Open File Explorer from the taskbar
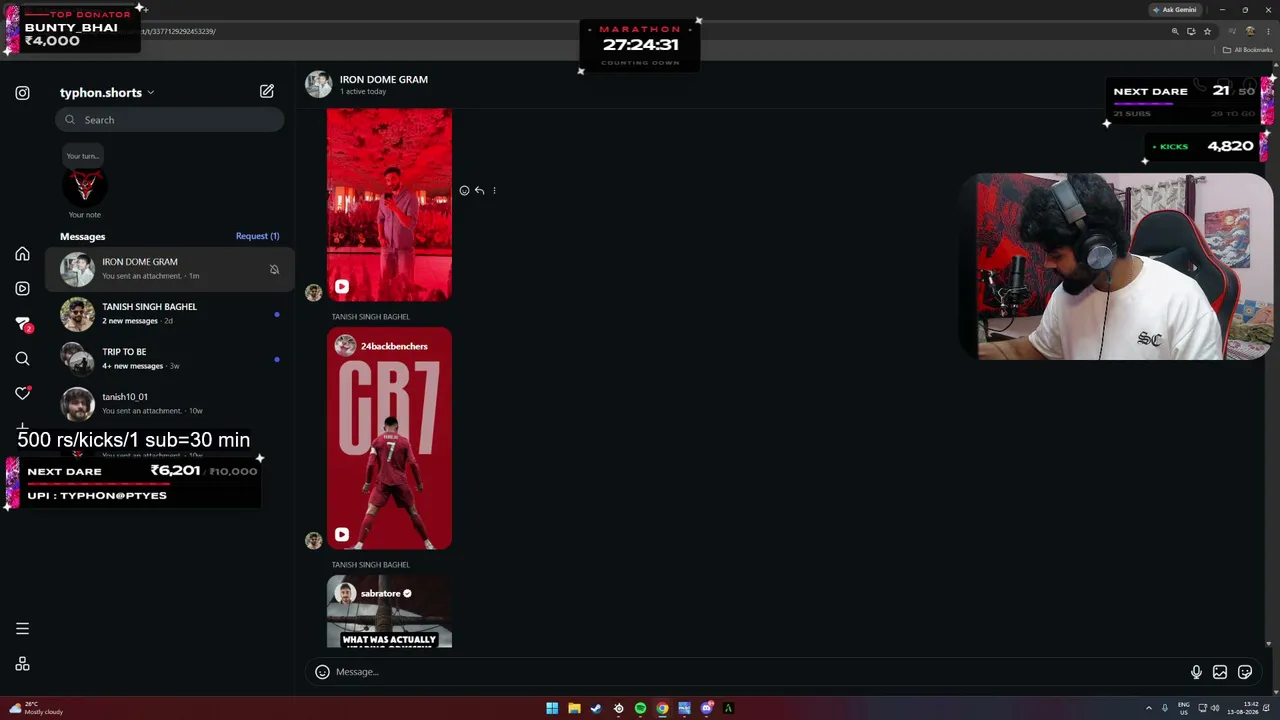 click(x=574, y=709)
